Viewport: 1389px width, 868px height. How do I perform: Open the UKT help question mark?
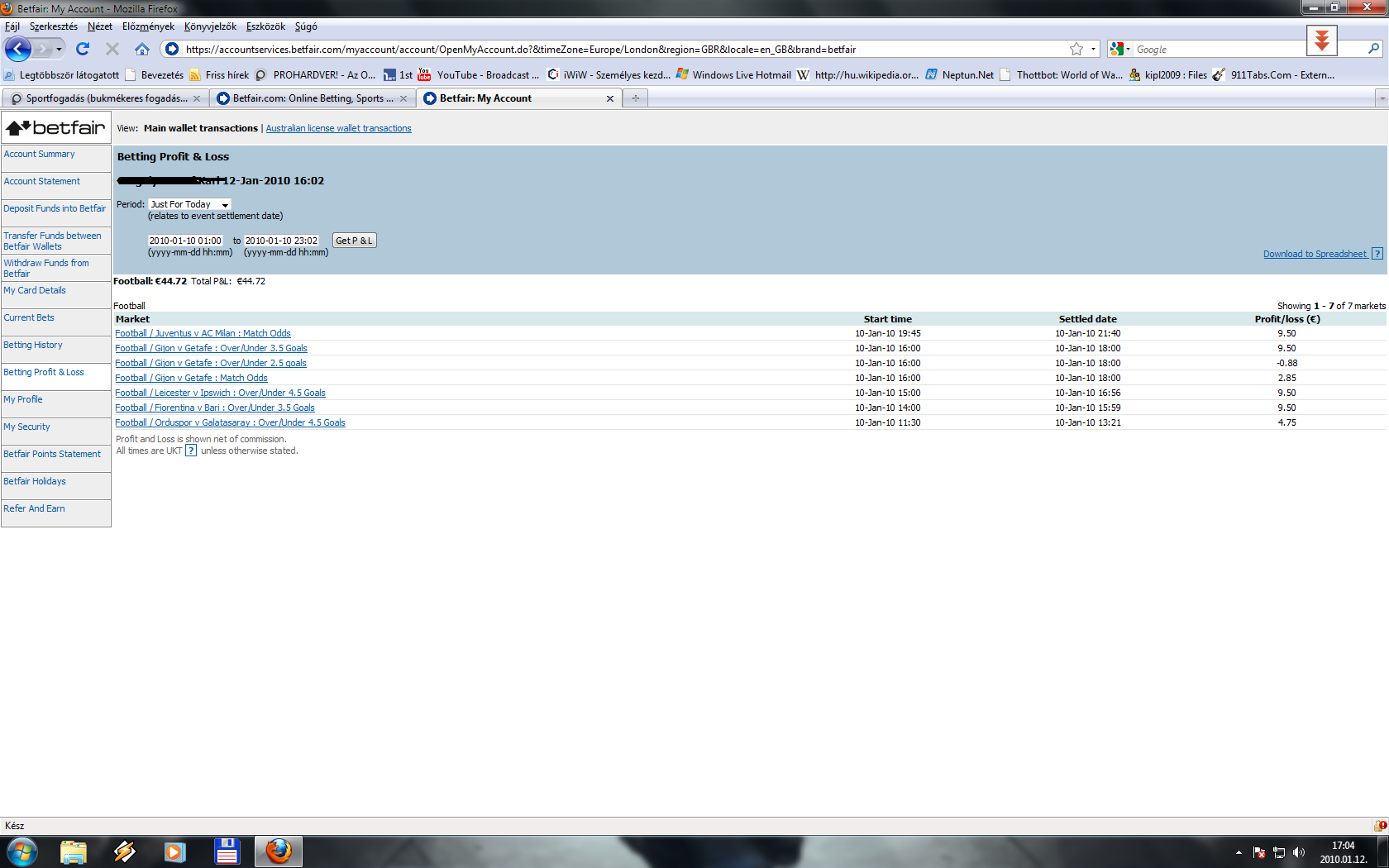[191, 451]
